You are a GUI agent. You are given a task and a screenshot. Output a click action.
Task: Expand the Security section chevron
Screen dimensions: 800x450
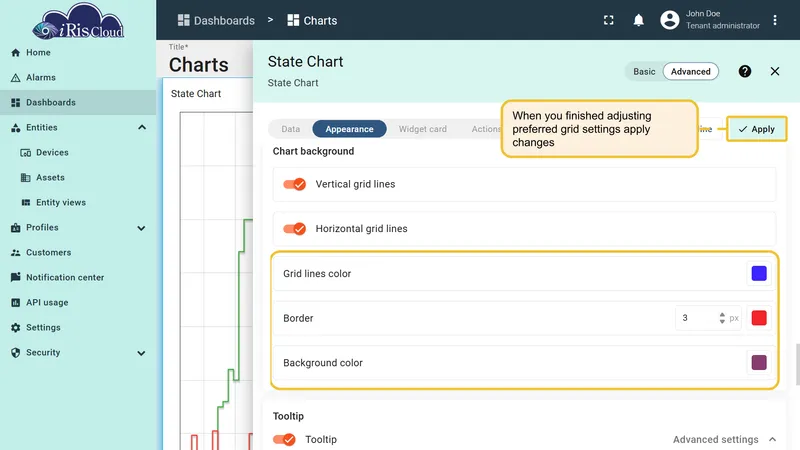[141, 353]
